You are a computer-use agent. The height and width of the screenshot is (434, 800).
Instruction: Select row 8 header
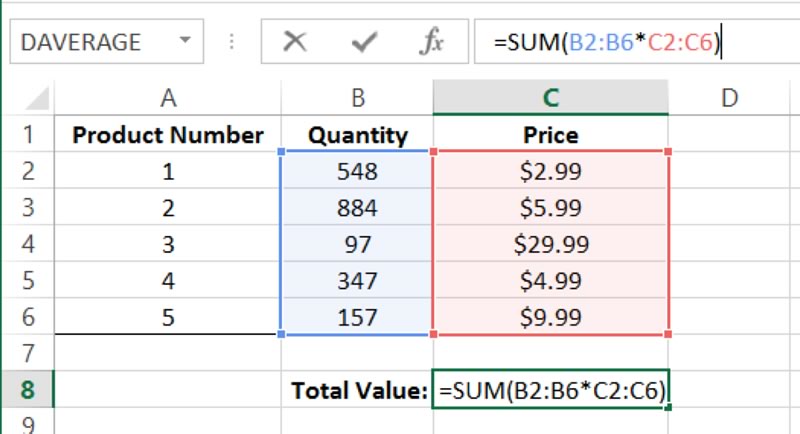(x=27, y=390)
